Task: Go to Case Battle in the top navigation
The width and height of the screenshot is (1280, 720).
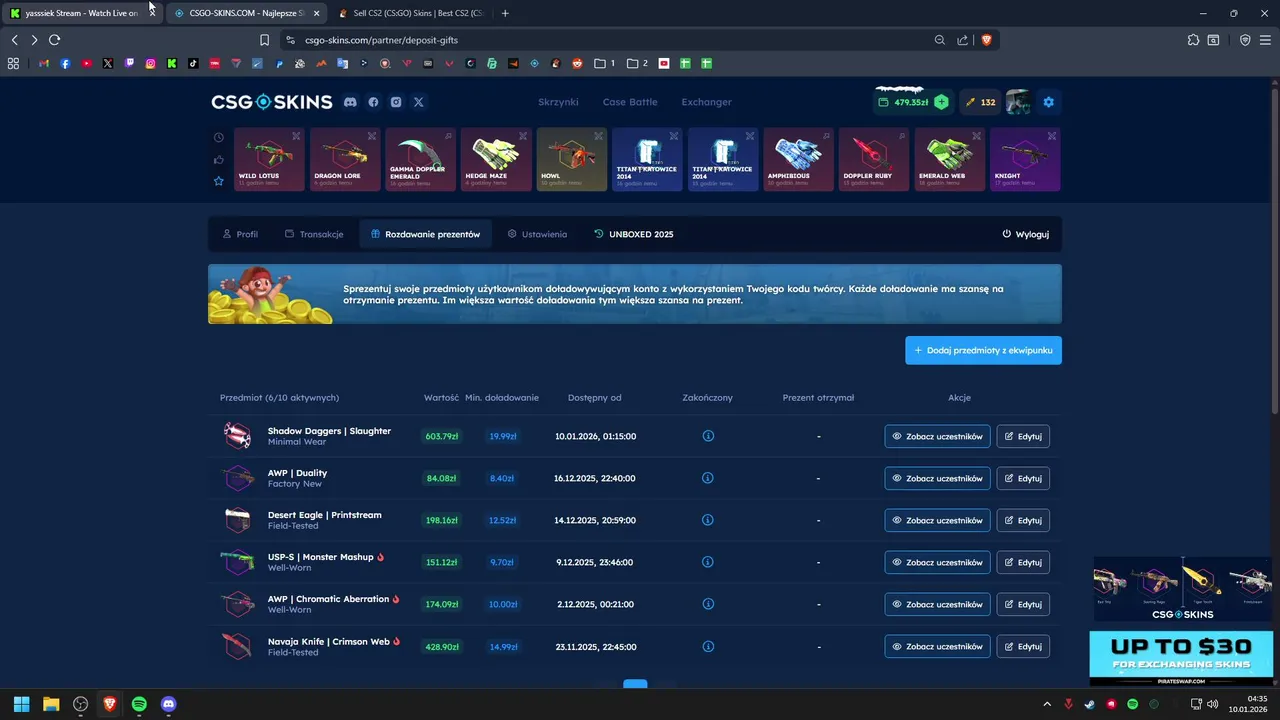Action: (630, 102)
